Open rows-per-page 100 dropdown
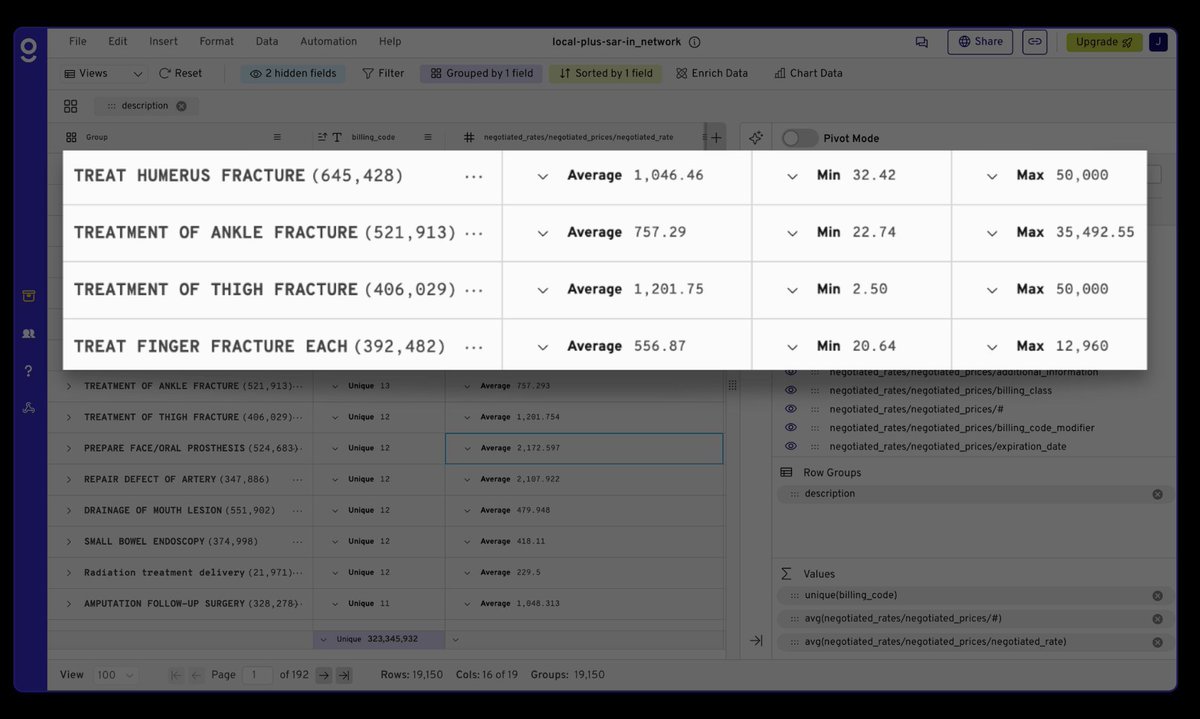Viewport: 1200px width, 719px height. point(115,676)
